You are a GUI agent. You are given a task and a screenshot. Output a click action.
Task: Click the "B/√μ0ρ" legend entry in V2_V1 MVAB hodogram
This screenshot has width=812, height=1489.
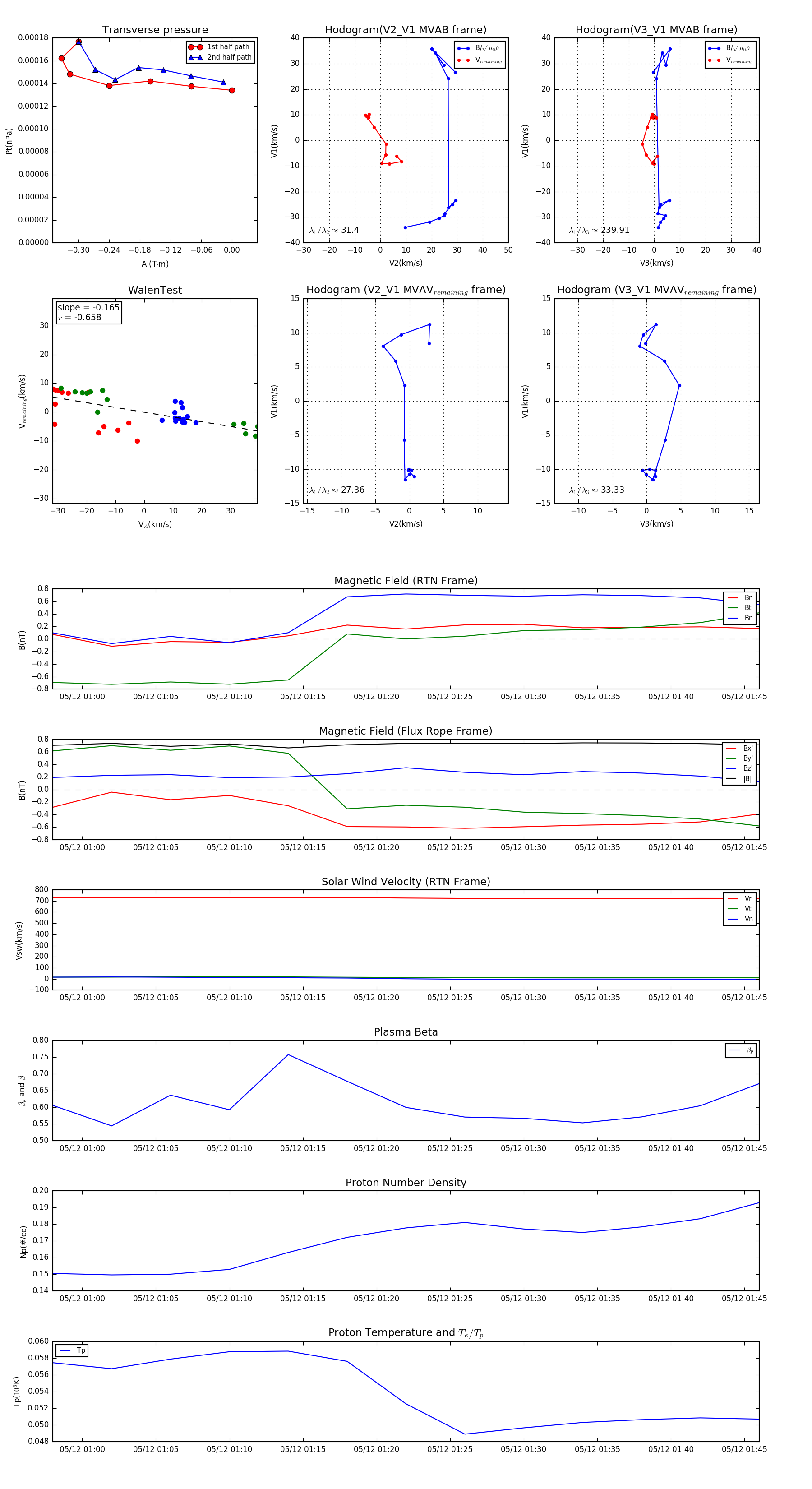tap(479, 49)
